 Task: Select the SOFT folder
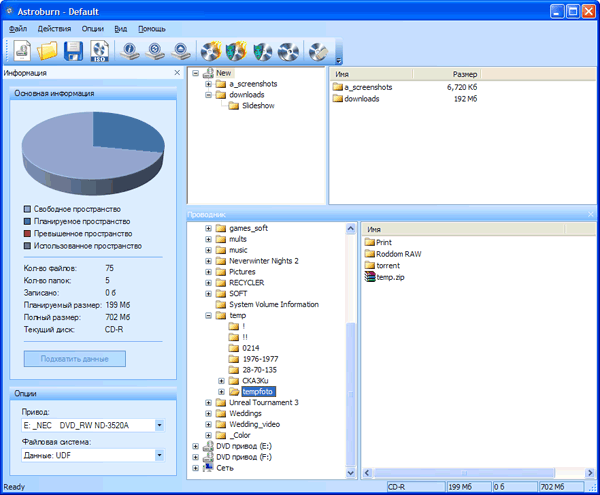pyautogui.click(x=238, y=294)
